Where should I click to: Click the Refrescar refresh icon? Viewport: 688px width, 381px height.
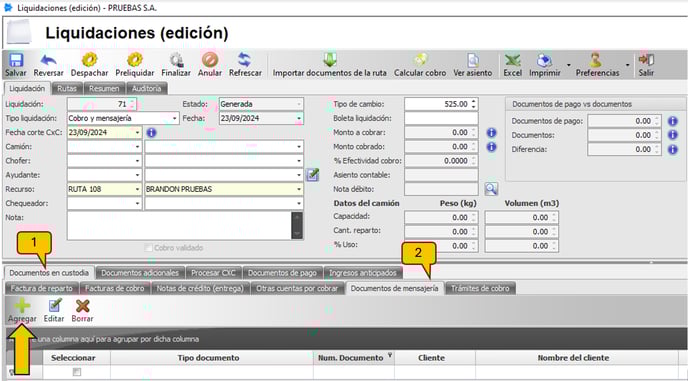[x=244, y=60]
